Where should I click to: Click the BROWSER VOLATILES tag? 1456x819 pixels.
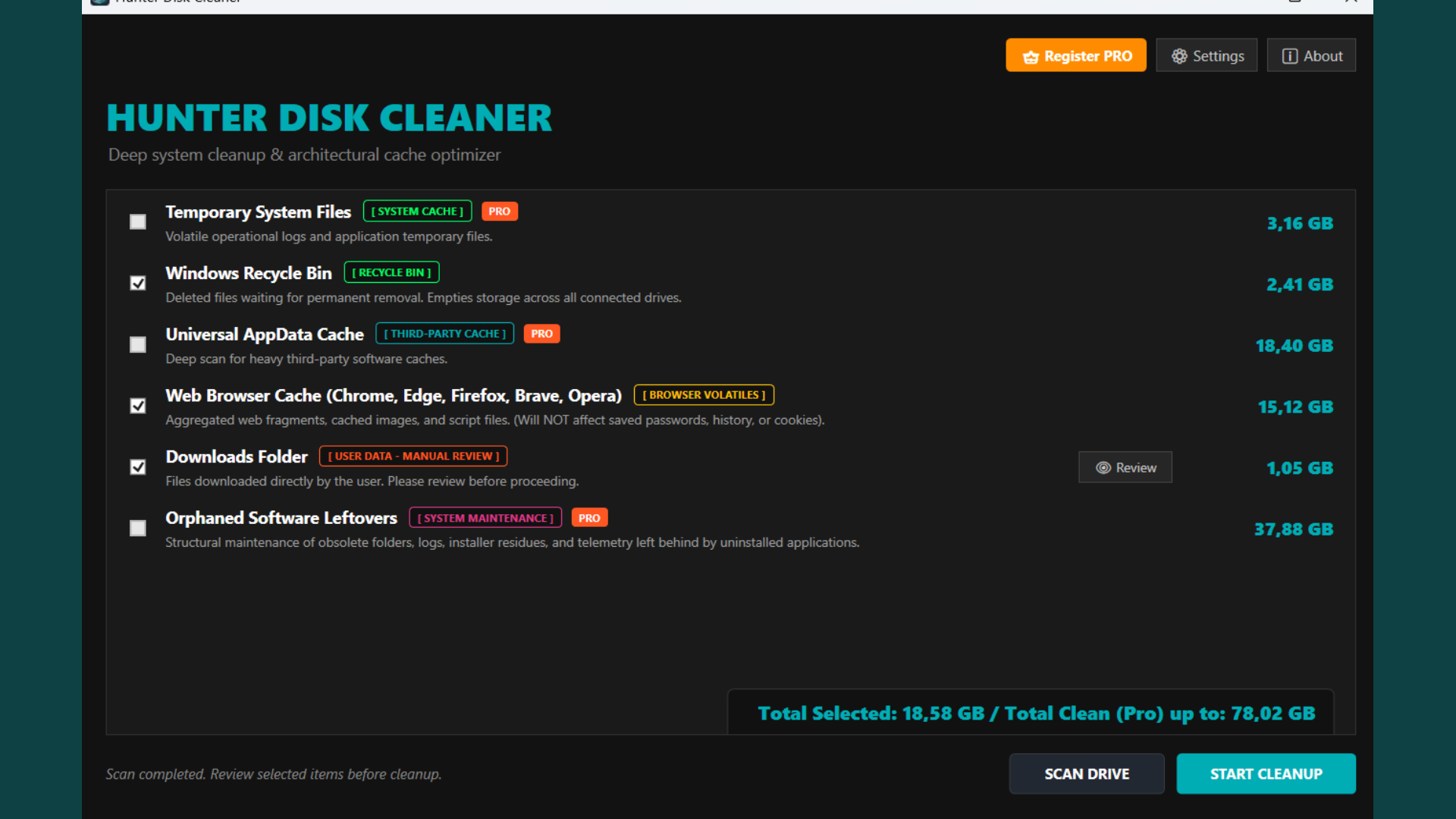[x=704, y=395]
